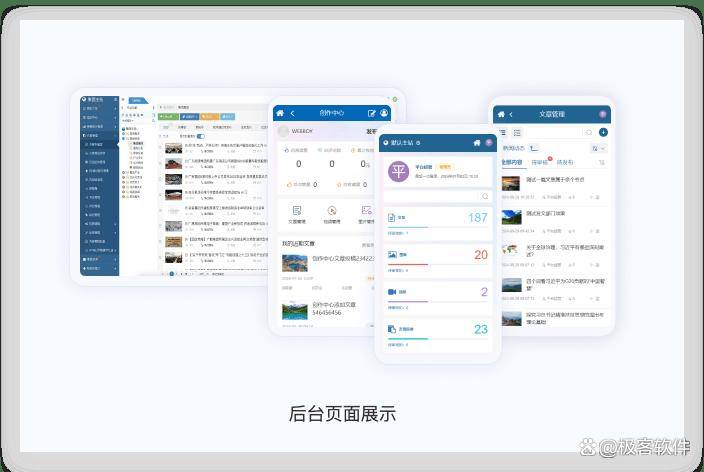This screenshot has width=704, height=472.
Task: Open the world map thumbnail in 文章管理 list
Action: pyautogui.click(x=510, y=250)
